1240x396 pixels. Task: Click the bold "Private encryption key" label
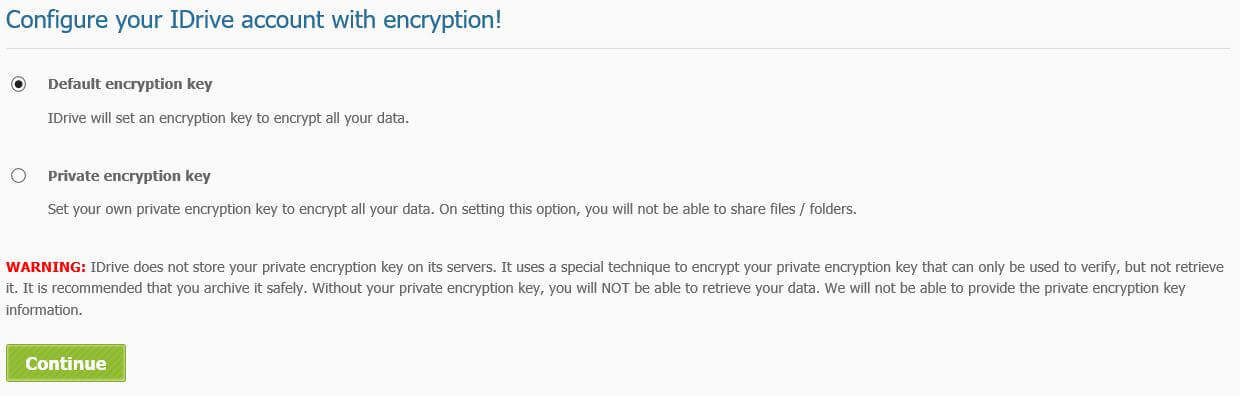click(129, 176)
